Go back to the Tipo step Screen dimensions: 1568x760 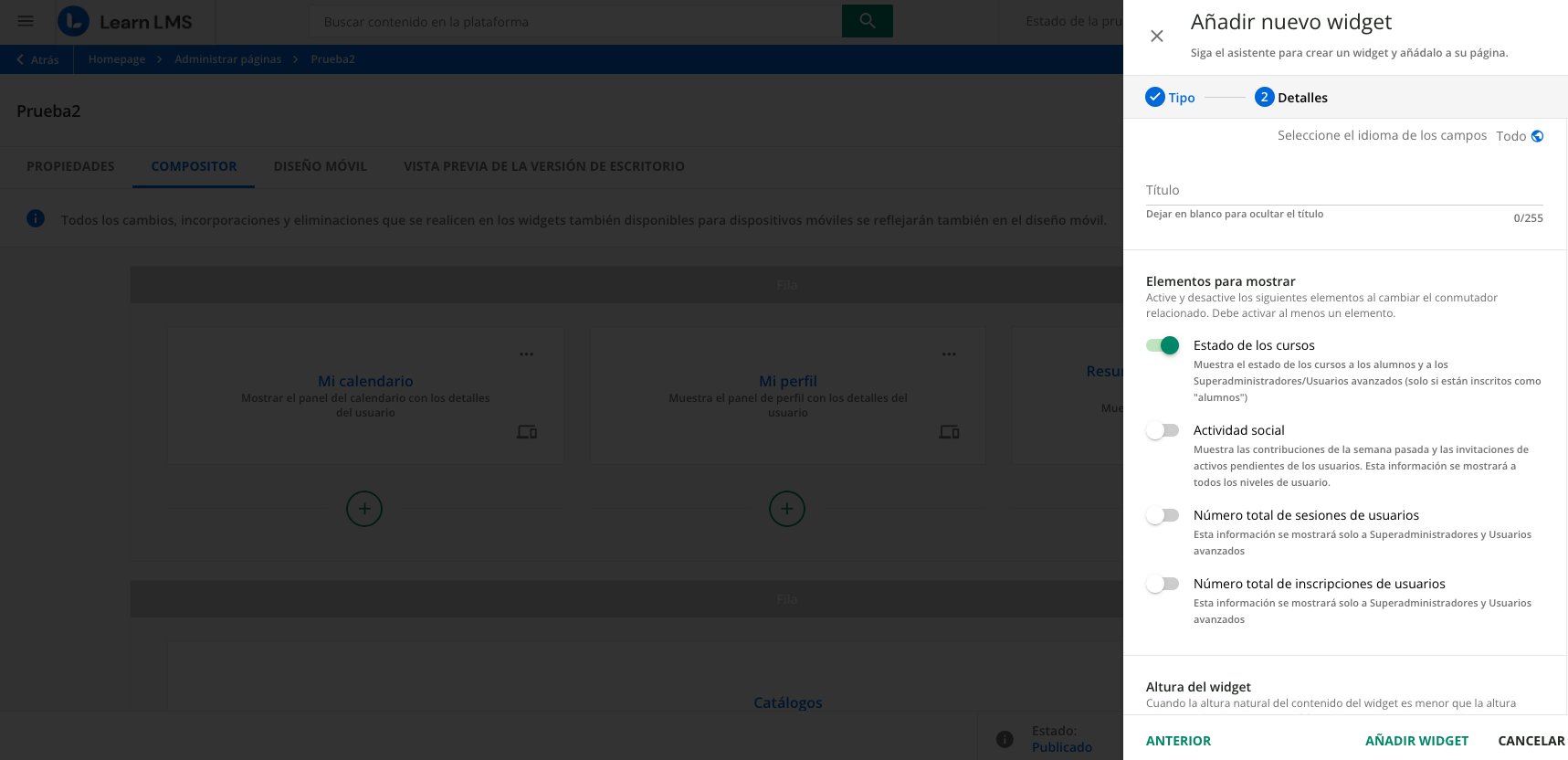point(1170,98)
